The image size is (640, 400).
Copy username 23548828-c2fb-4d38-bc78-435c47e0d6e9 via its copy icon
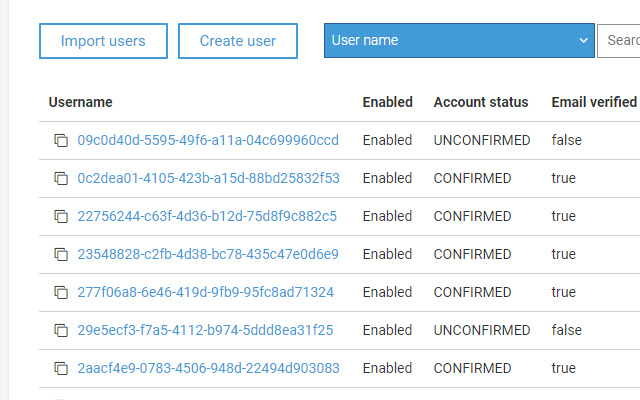pyautogui.click(x=61, y=254)
